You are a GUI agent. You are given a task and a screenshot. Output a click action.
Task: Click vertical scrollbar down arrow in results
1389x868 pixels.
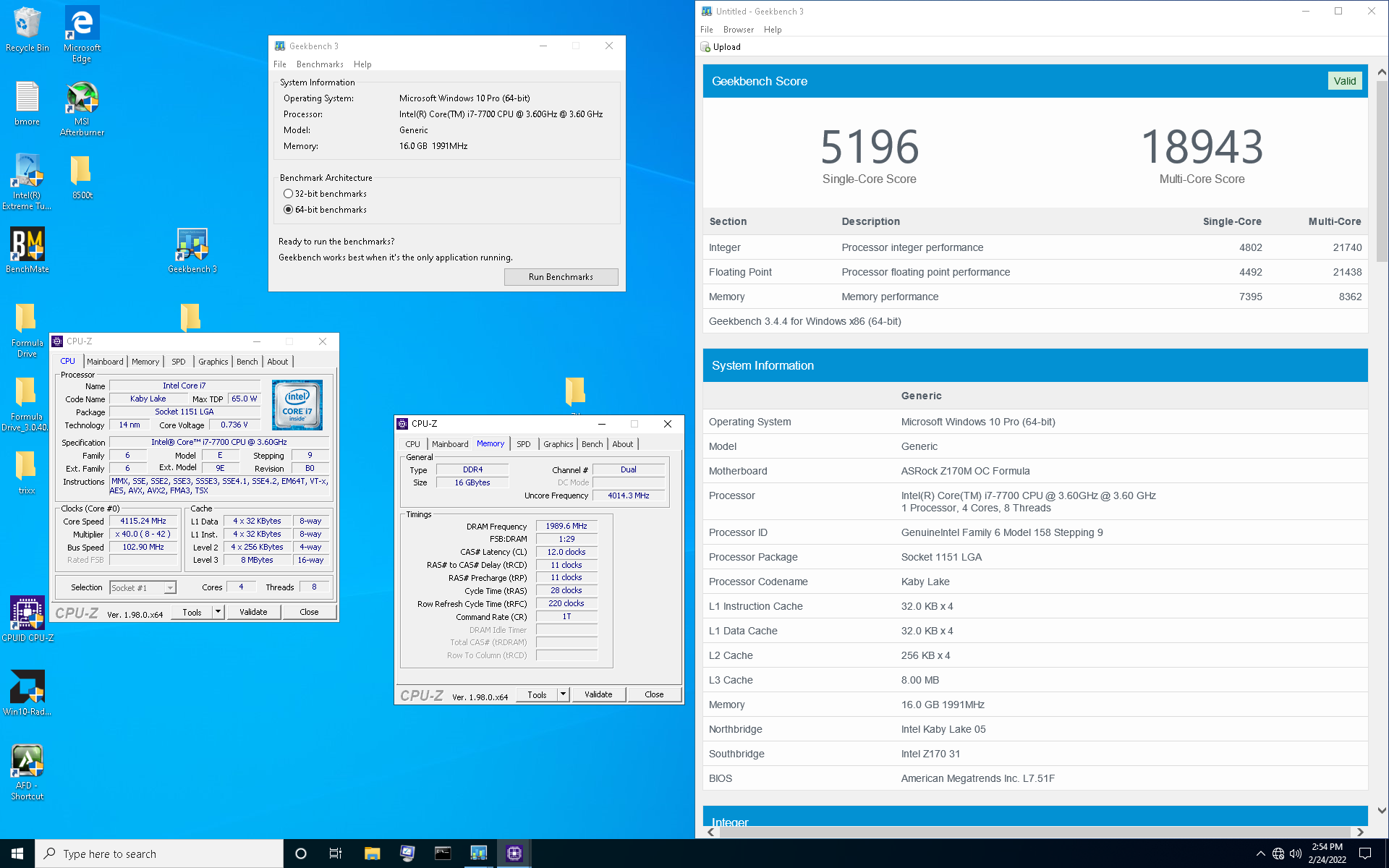pos(1382,811)
